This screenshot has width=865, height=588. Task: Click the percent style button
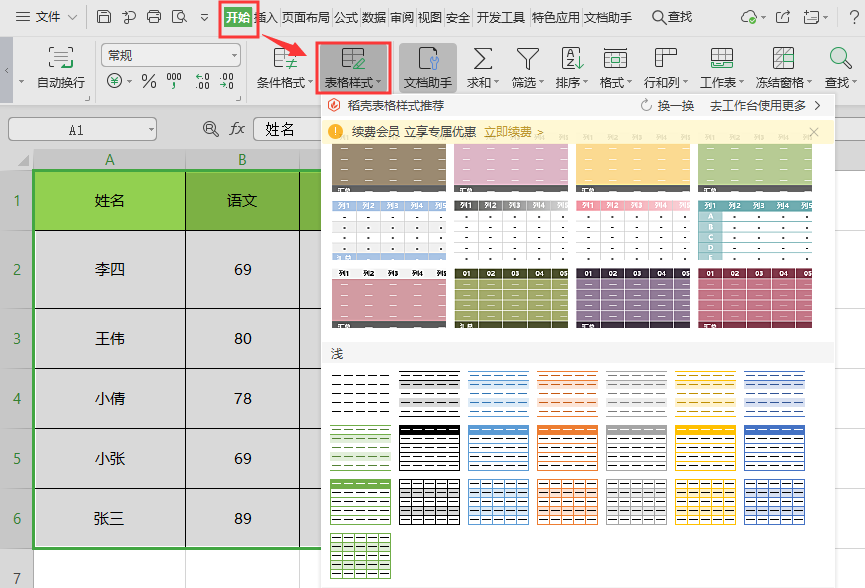pos(149,82)
